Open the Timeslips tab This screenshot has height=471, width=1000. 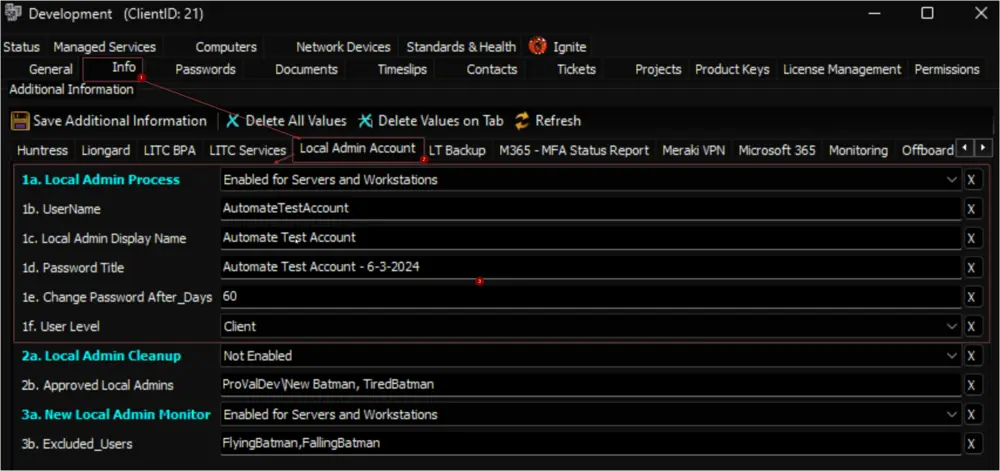tap(402, 69)
